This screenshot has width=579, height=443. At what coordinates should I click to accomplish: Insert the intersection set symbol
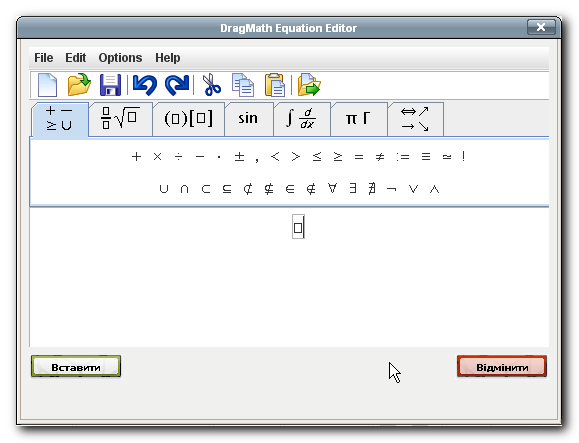pyautogui.click(x=184, y=189)
